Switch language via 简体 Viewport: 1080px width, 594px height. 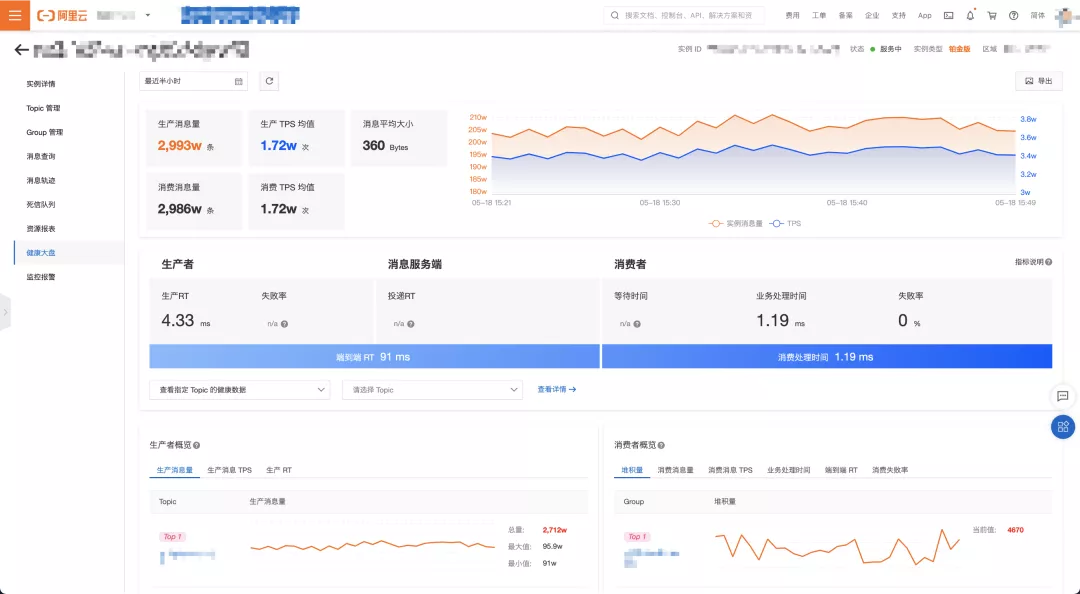click(x=1037, y=15)
